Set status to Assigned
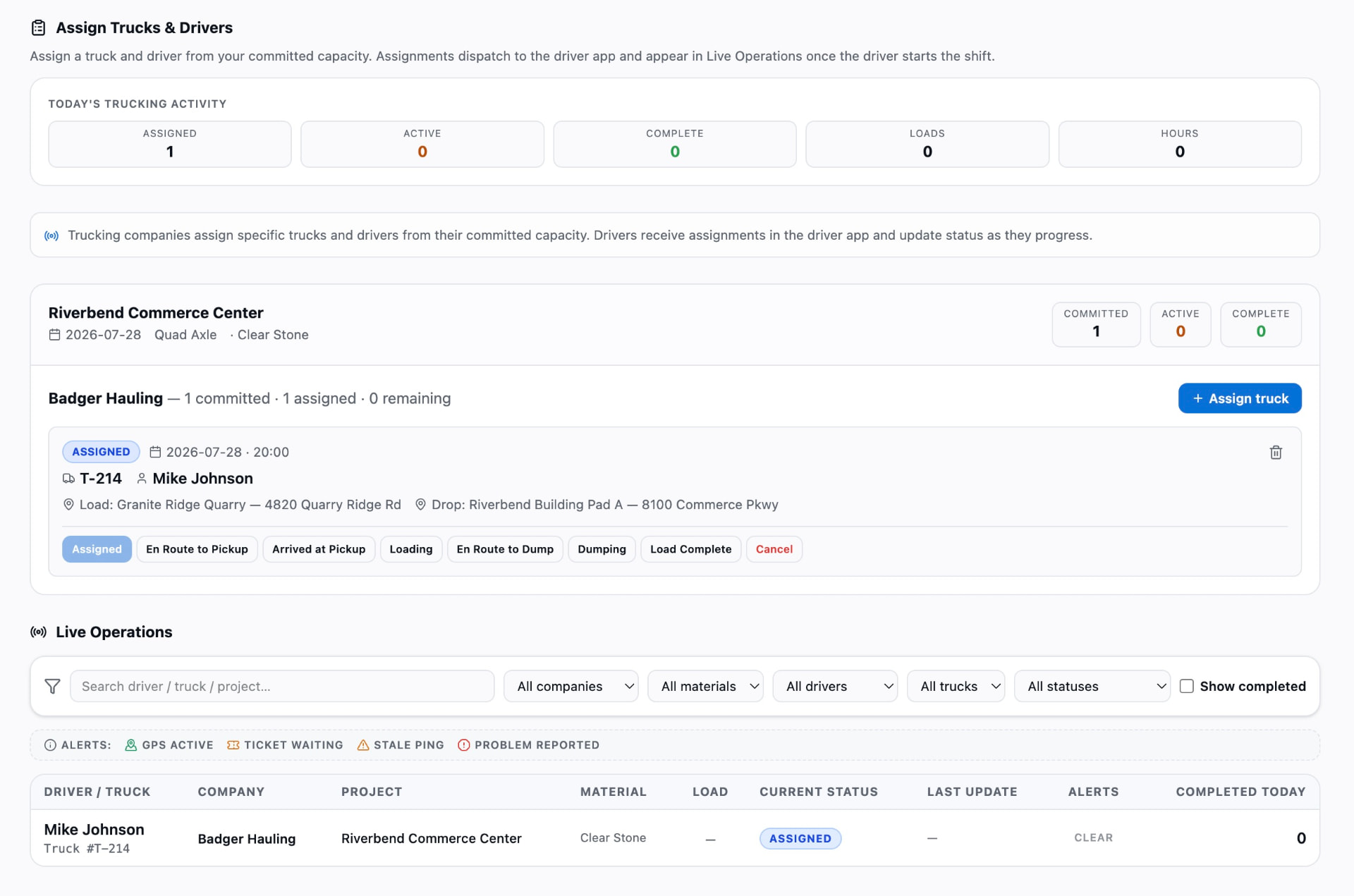 click(x=97, y=550)
